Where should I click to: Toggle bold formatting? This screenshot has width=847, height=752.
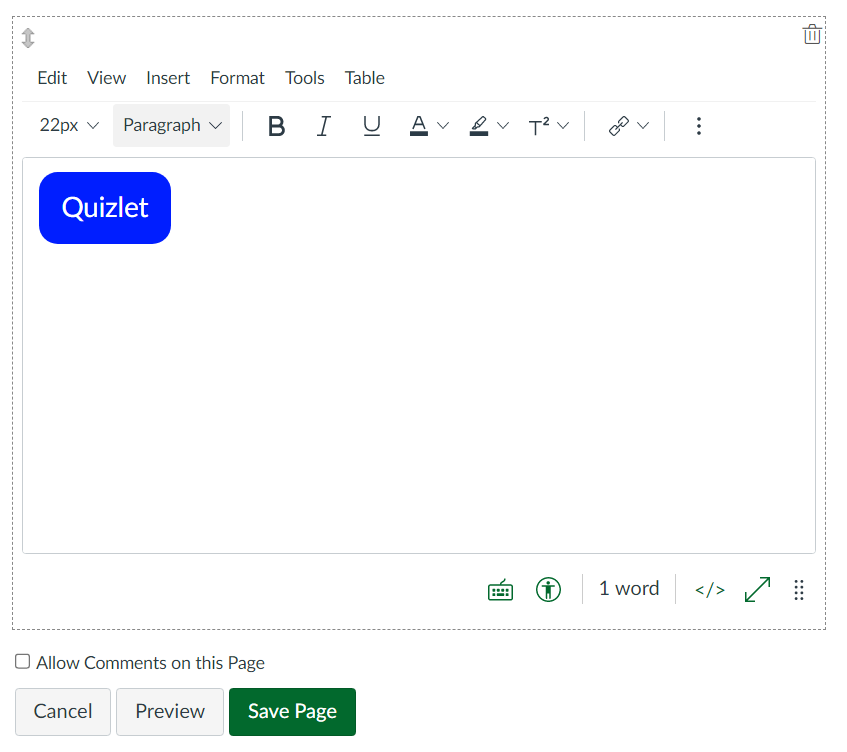276,126
